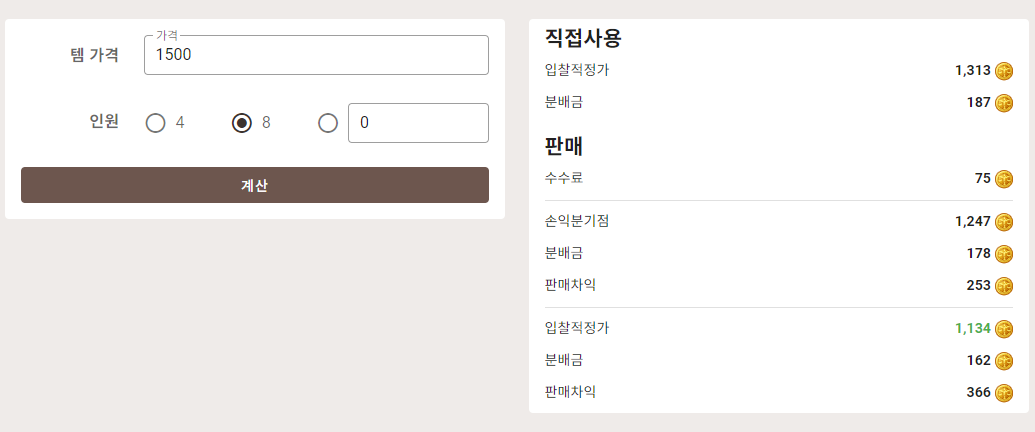The image size is (1035, 432).
Task: Click coin icon next to 손익분기점 1,247
Action: coord(1003,221)
